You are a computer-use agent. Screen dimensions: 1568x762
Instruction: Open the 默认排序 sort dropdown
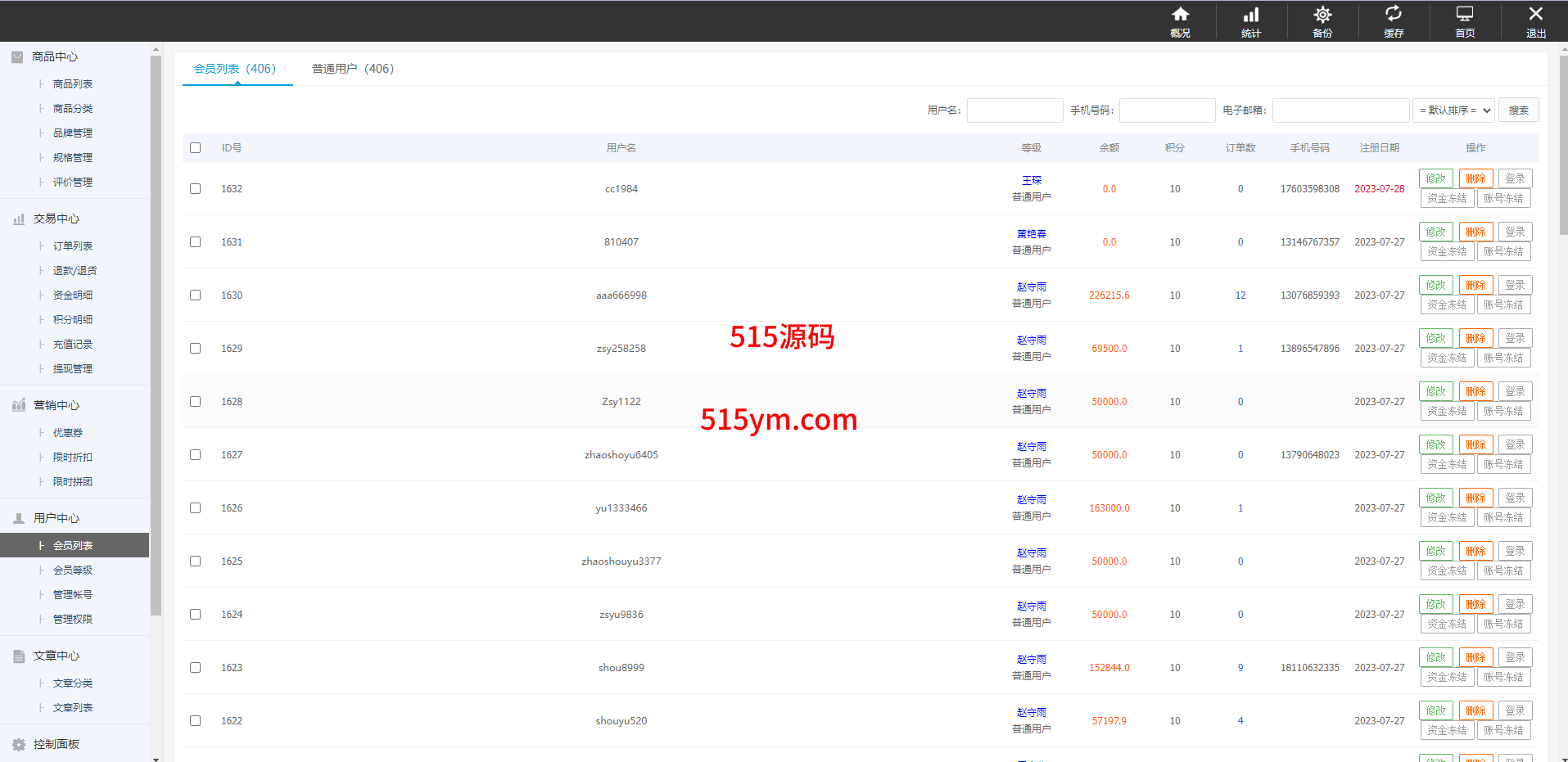1453,110
